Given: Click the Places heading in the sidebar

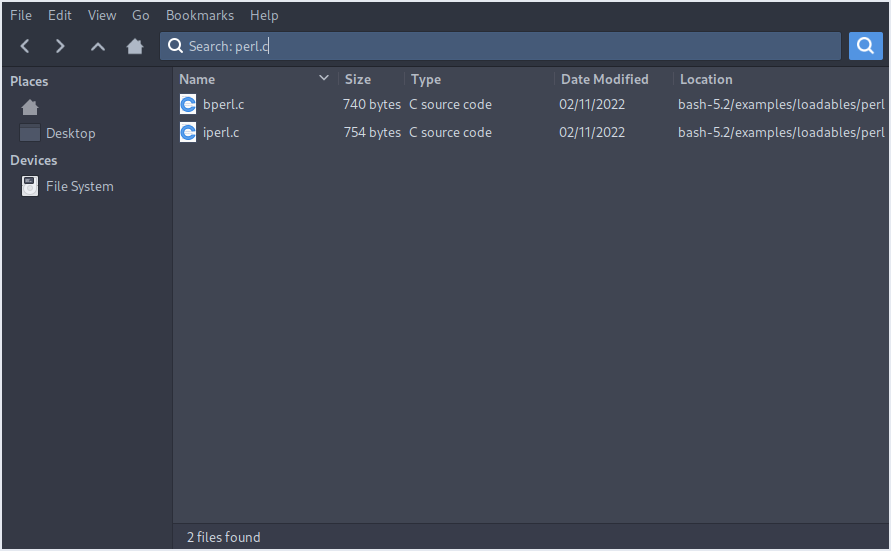Looking at the screenshot, I should [x=29, y=81].
